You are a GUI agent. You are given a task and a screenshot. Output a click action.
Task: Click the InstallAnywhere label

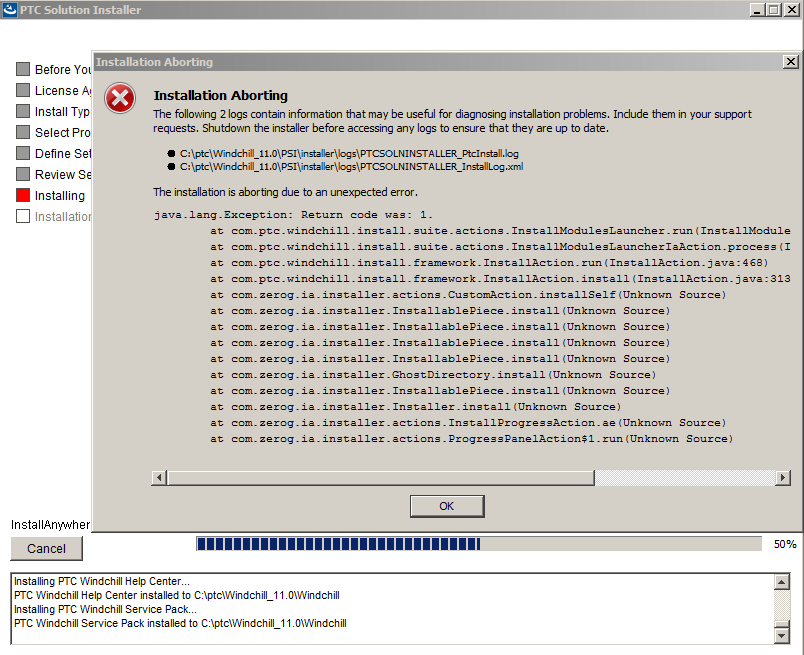(50, 525)
